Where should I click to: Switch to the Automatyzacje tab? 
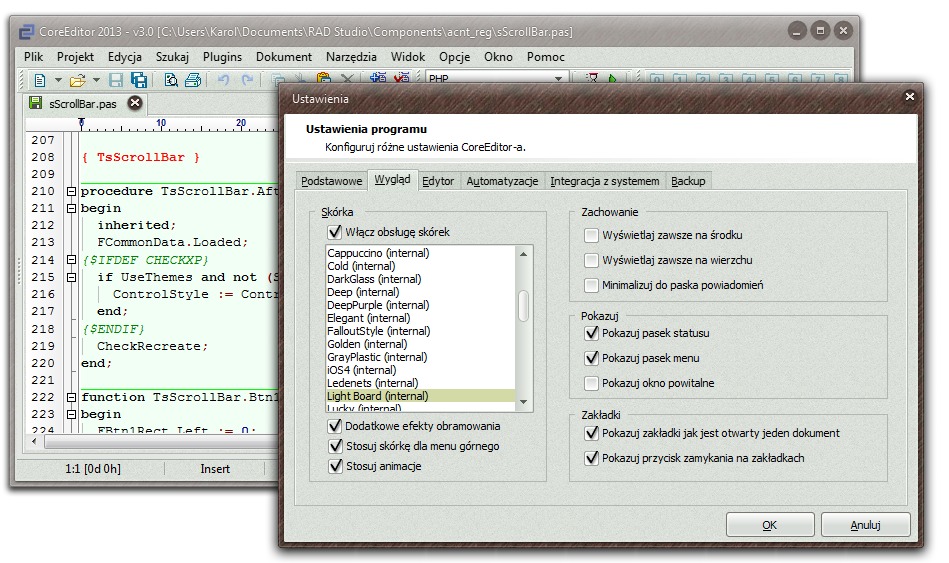coord(502,181)
